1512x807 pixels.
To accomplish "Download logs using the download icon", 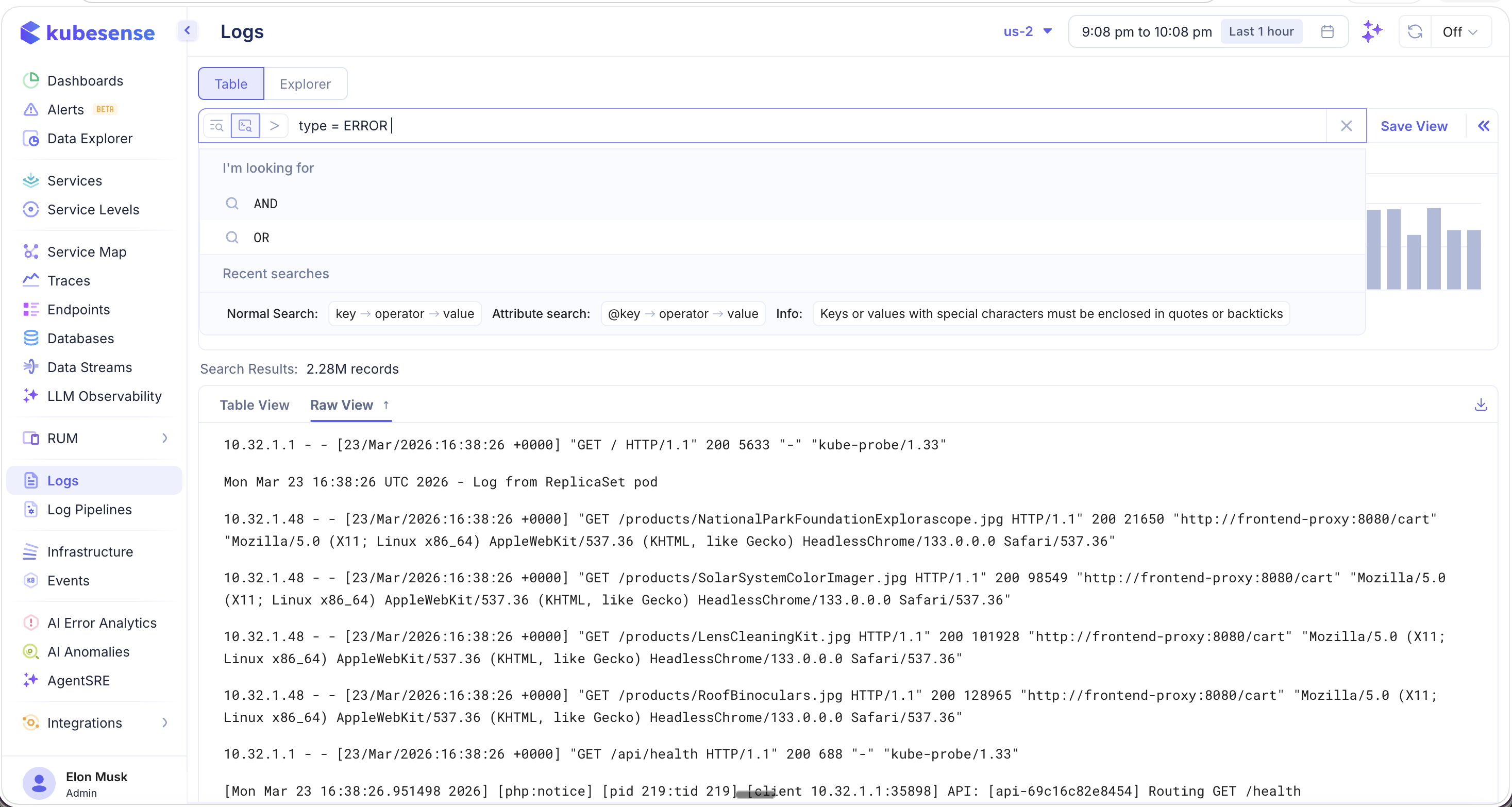I will pos(1480,405).
